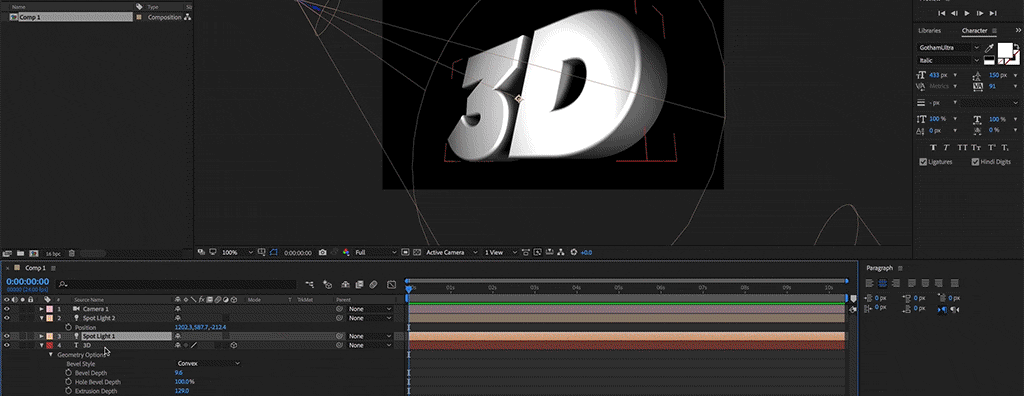This screenshot has width=1024, height=396.
Task: Open the composition flowchart icon in viewer
Action: pos(560,252)
